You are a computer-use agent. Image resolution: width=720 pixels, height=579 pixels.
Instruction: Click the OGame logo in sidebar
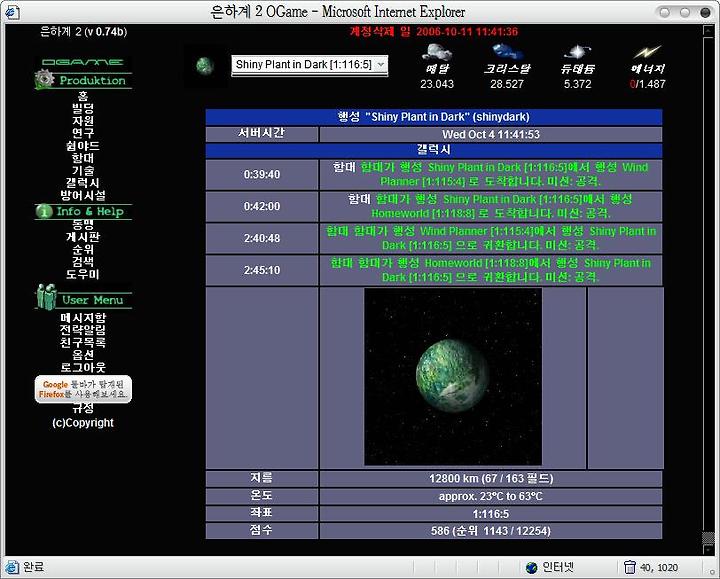point(83,62)
